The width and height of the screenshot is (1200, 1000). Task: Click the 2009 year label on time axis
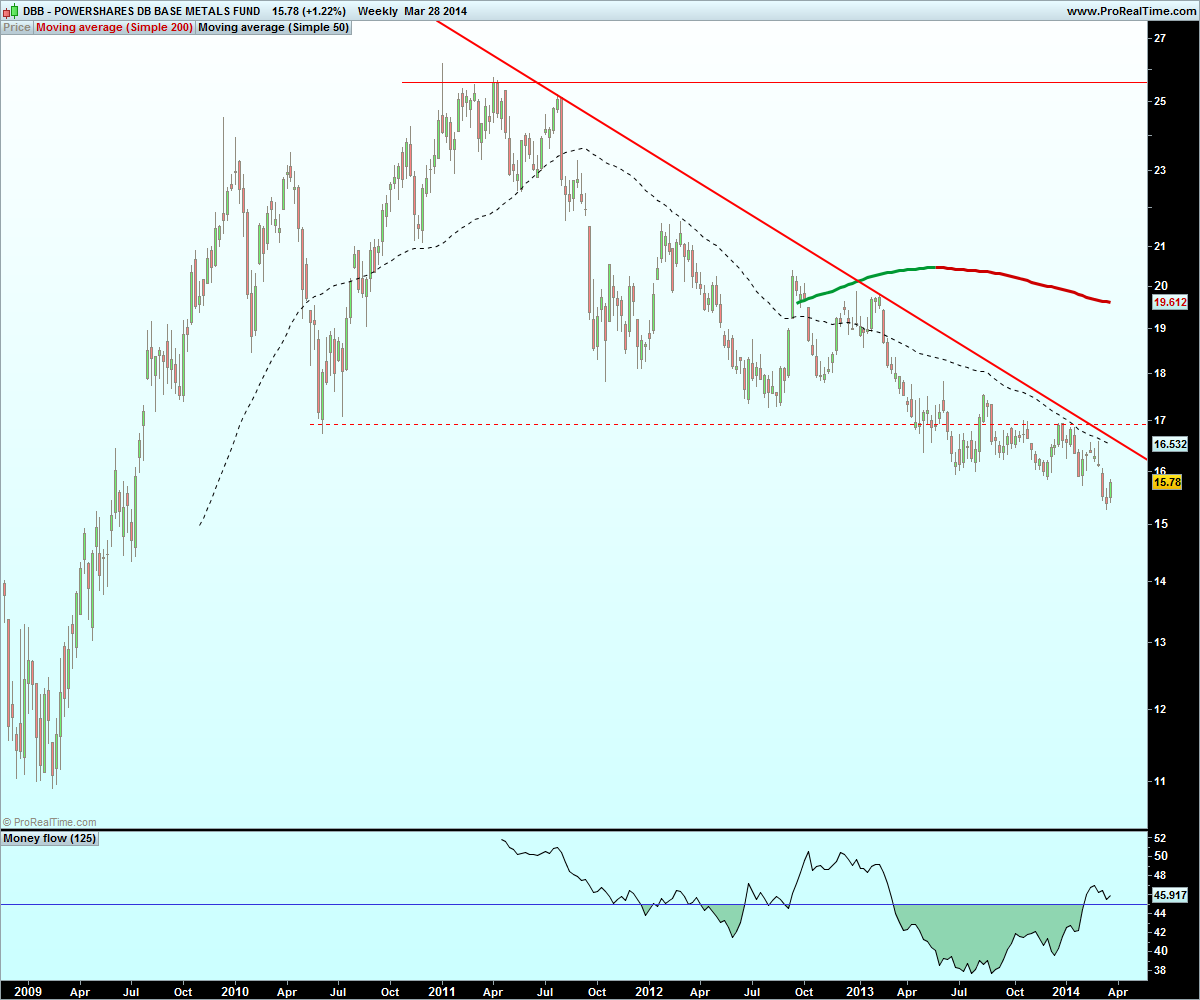tap(27, 991)
